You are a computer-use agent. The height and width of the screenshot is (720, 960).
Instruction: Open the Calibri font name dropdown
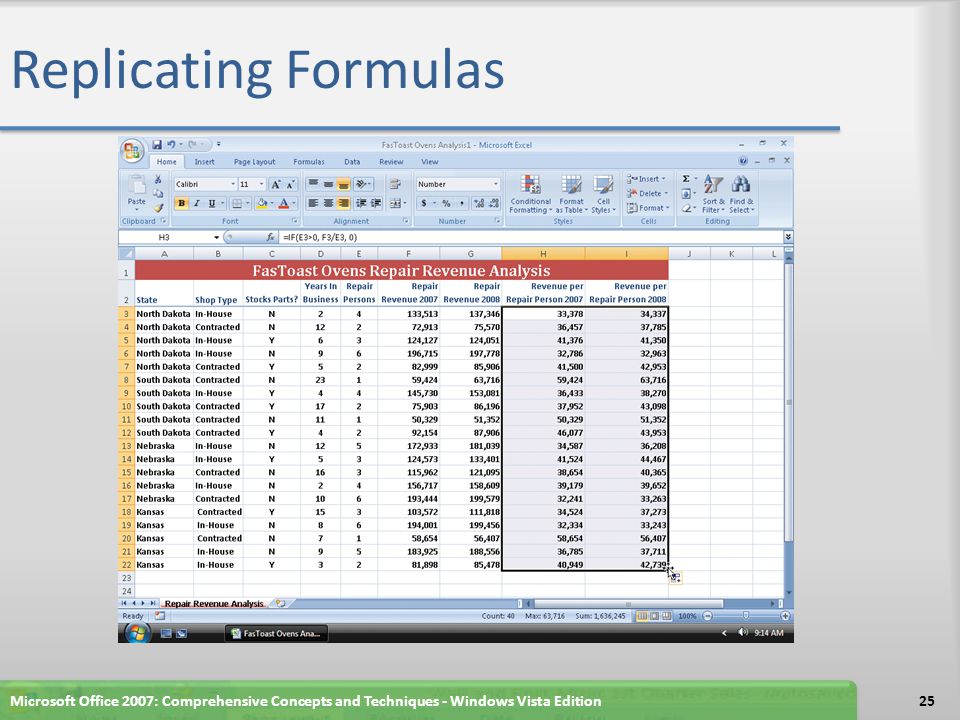(x=233, y=184)
